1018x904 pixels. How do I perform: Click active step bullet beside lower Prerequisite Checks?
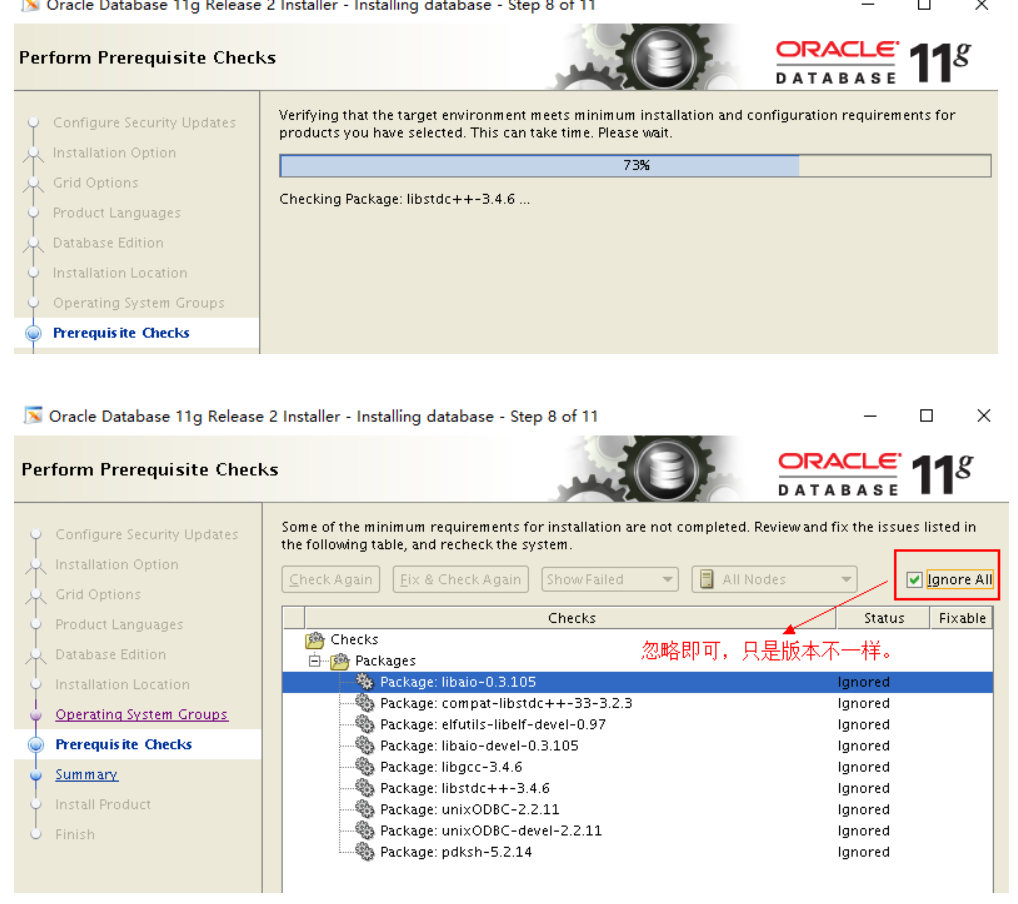tap(36, 745)
